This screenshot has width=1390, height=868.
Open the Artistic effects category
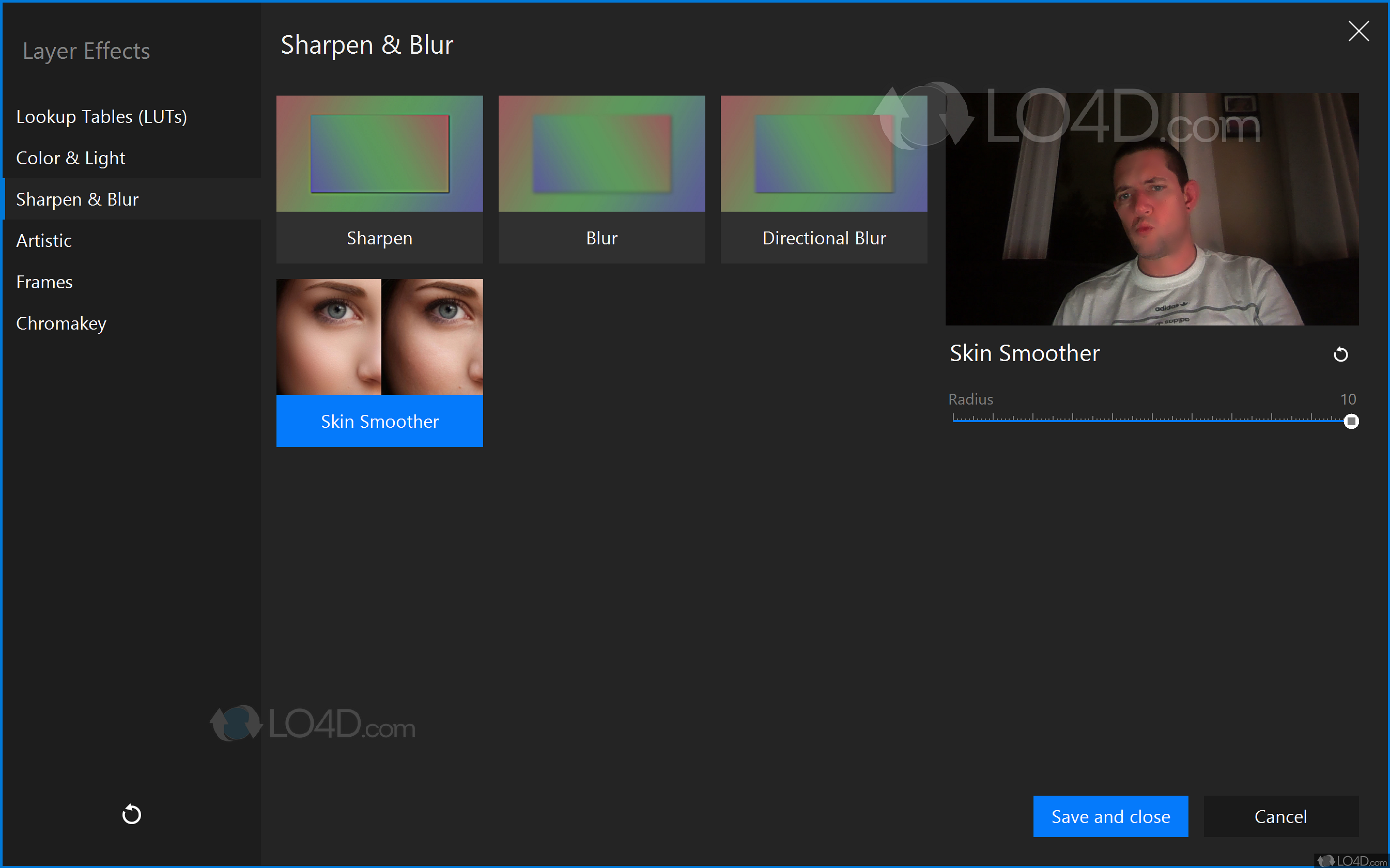click(x=44, y=241)
